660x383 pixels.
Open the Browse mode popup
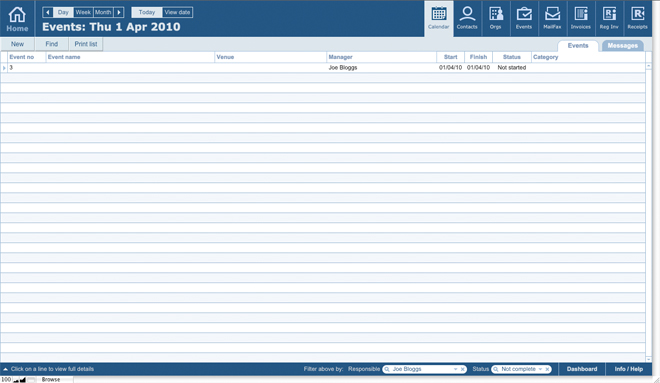pos(51,380)
